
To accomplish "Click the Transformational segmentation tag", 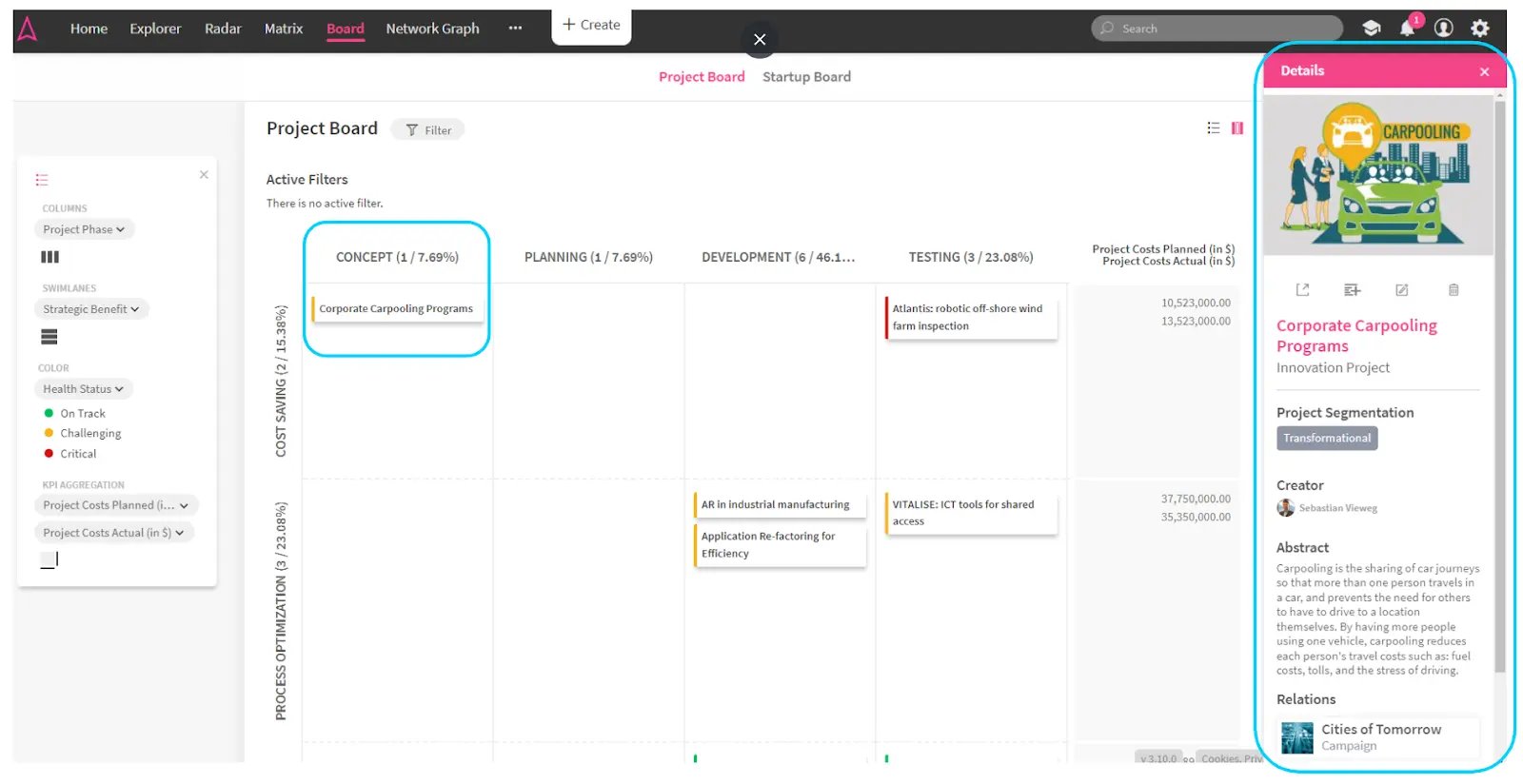I will [x=1326, y=439].
